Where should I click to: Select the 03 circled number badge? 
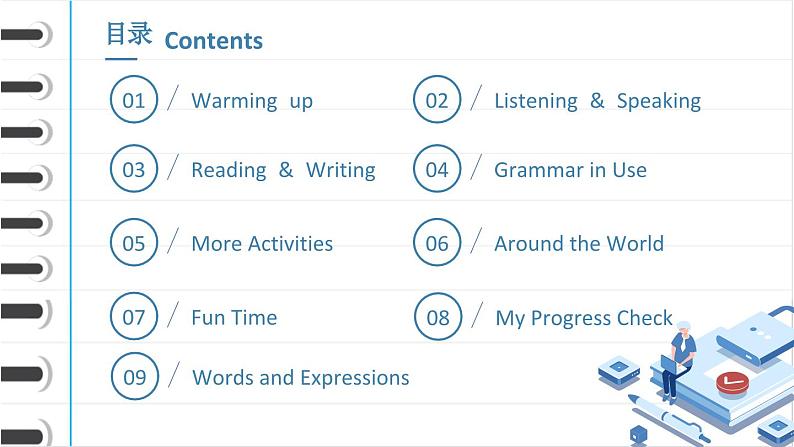(x=134, y=169)
